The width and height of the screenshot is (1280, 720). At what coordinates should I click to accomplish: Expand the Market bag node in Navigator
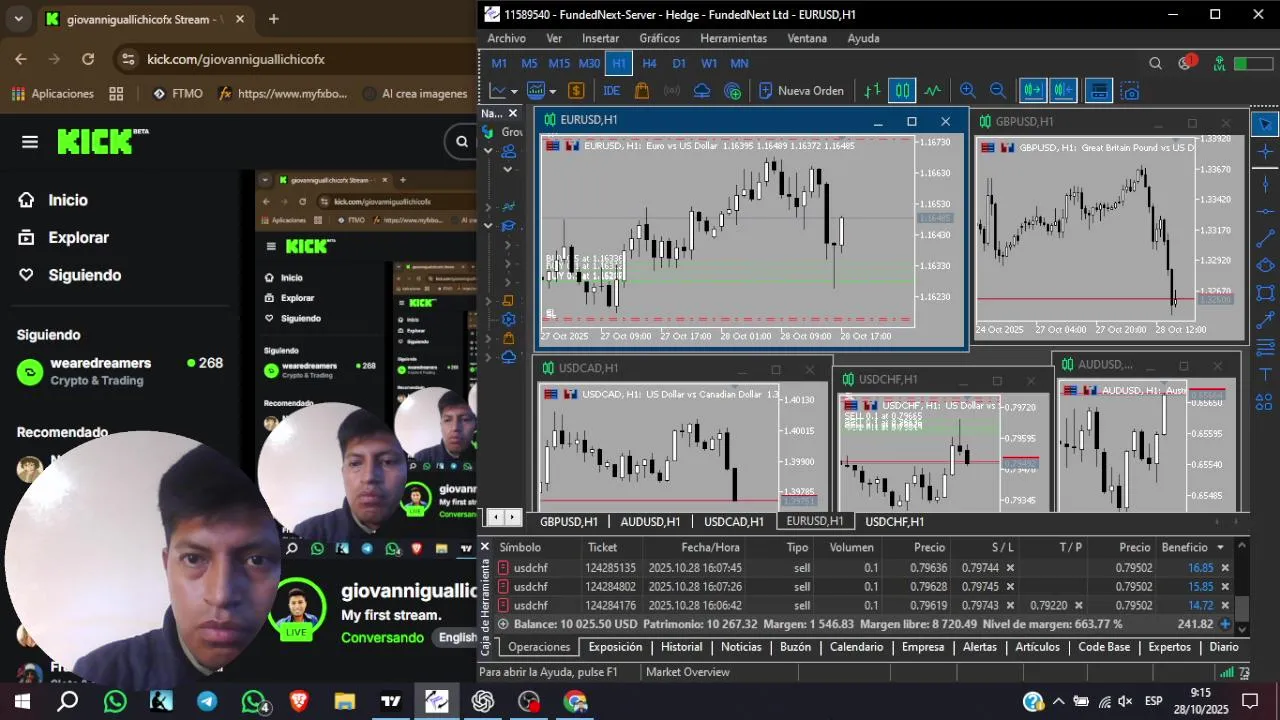(x=488, y=338)
